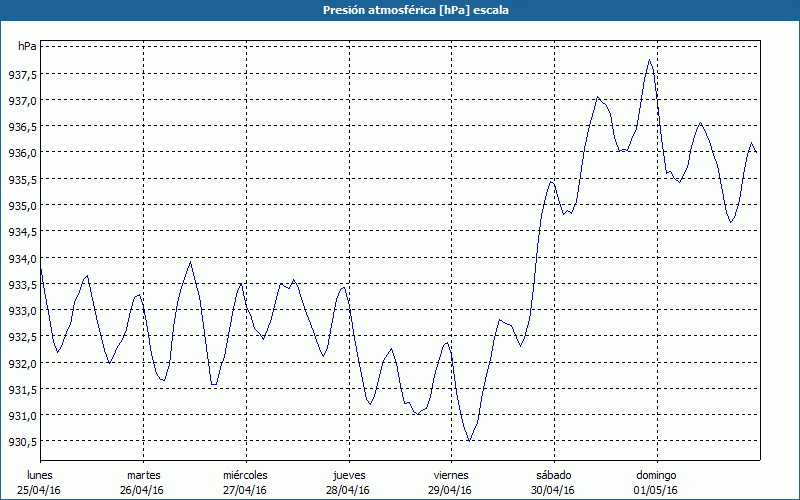Select the 937,5 value on the pressure axis
The height and width of the screenshot is (500, 800).
click(22, 75)
